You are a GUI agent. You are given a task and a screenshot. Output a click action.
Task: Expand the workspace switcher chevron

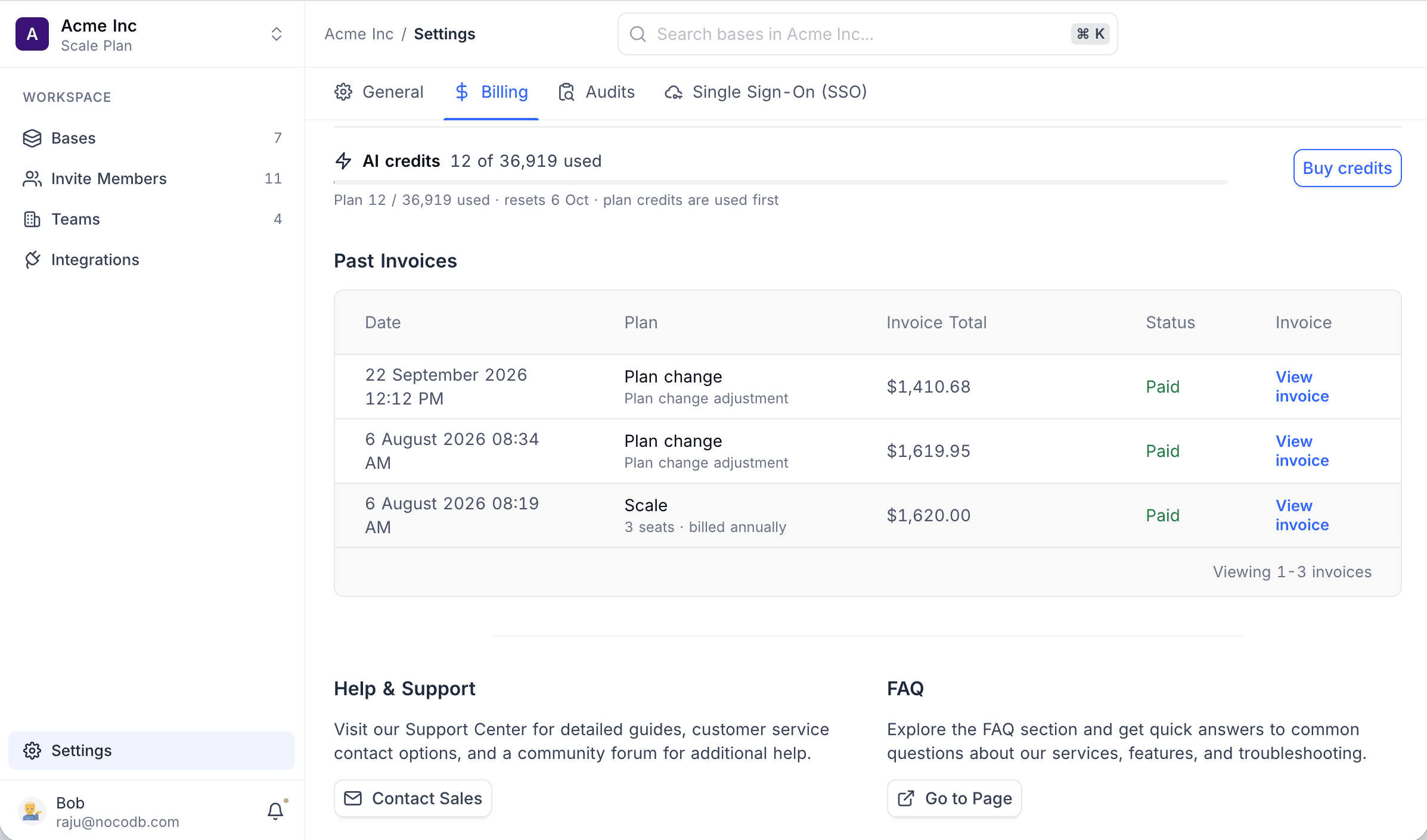pos(276,34)
